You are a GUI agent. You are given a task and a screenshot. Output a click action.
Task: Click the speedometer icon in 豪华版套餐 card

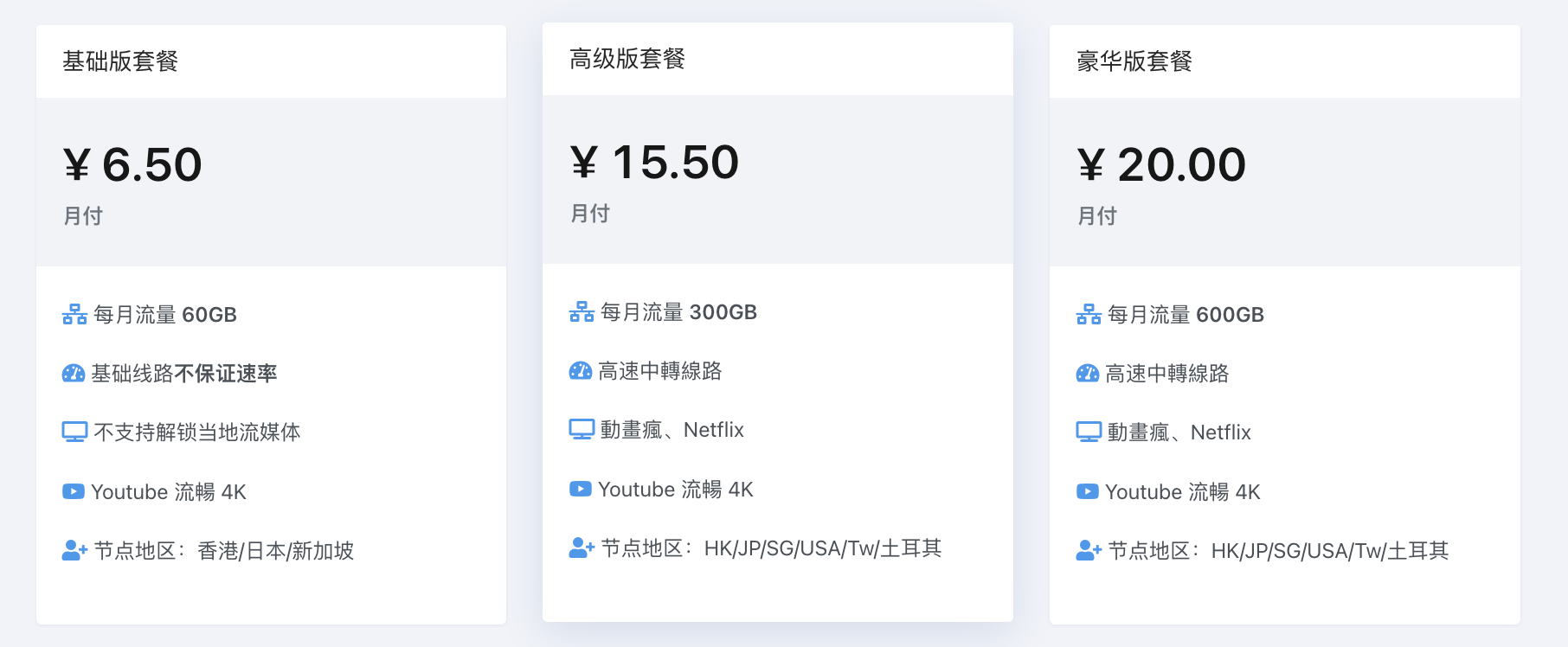point(1088,374)
